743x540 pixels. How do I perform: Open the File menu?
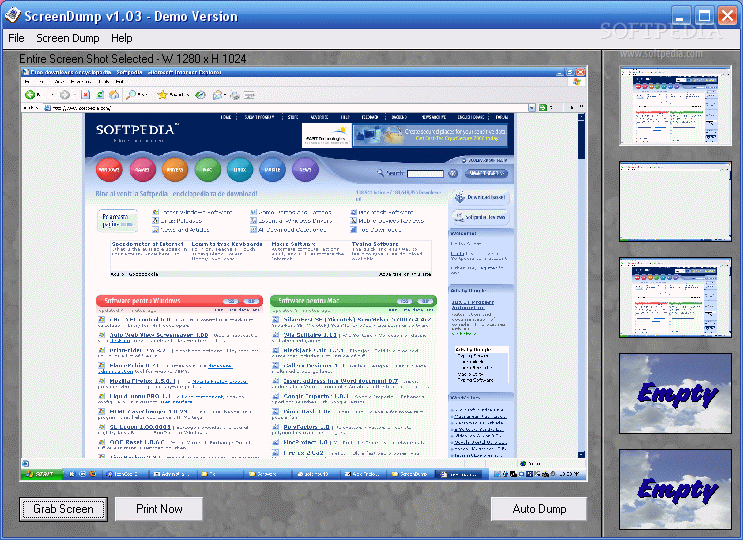16,38
